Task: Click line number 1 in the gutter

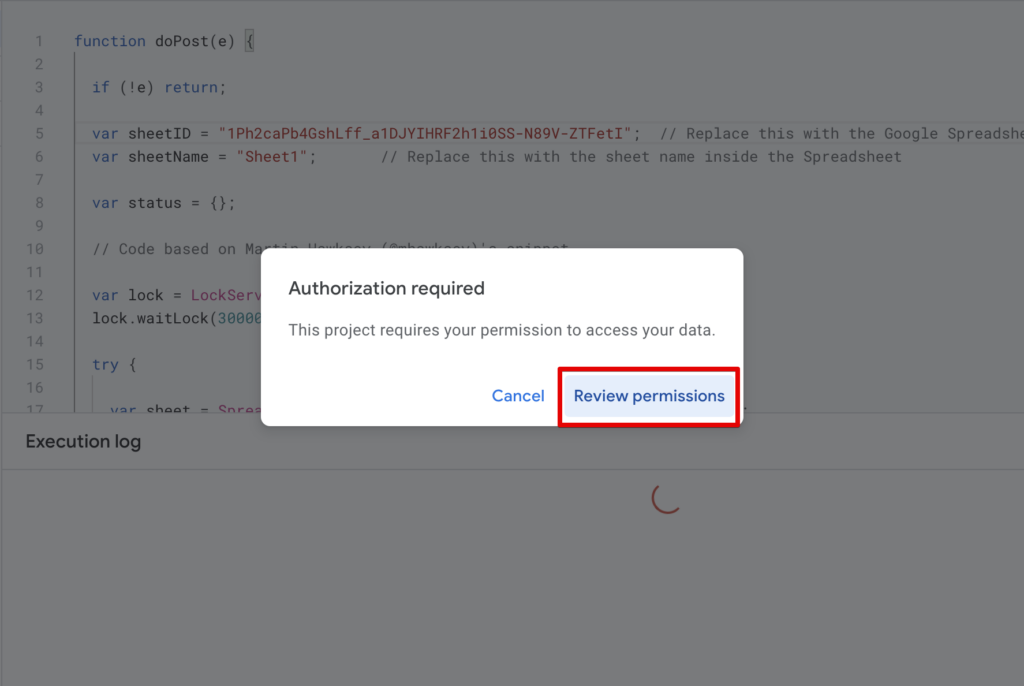Action: (39, 41)
